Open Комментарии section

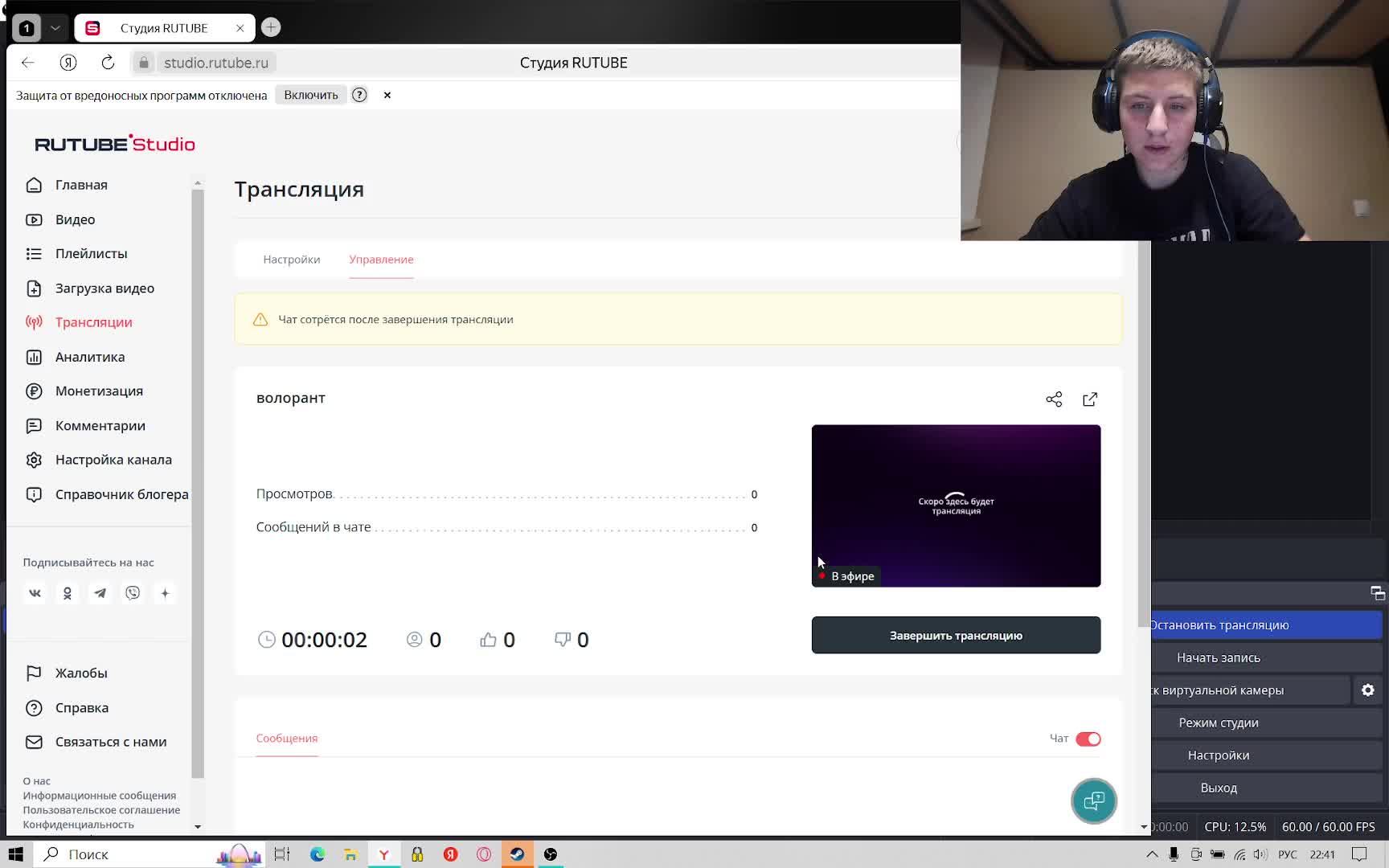pos(99,426)
